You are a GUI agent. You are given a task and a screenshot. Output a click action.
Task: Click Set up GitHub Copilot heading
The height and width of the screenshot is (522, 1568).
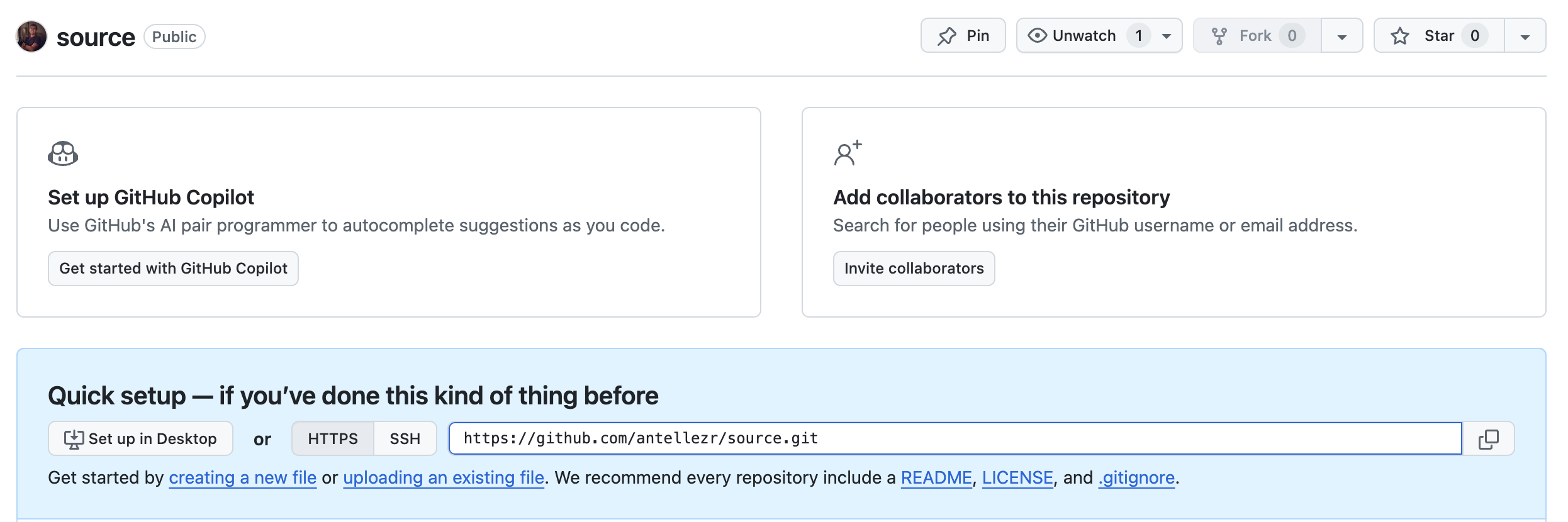coord(151,197)
